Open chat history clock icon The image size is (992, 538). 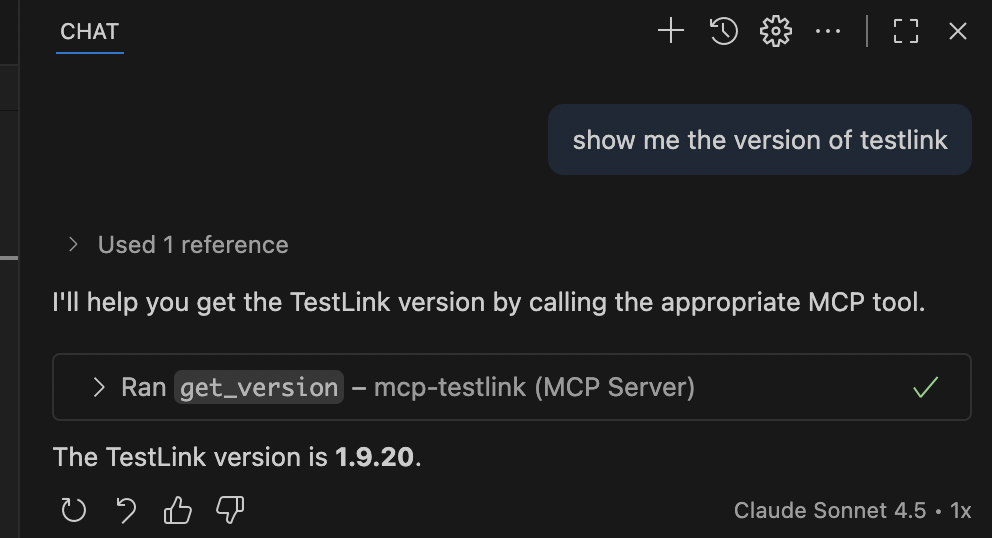click(724, 32)
